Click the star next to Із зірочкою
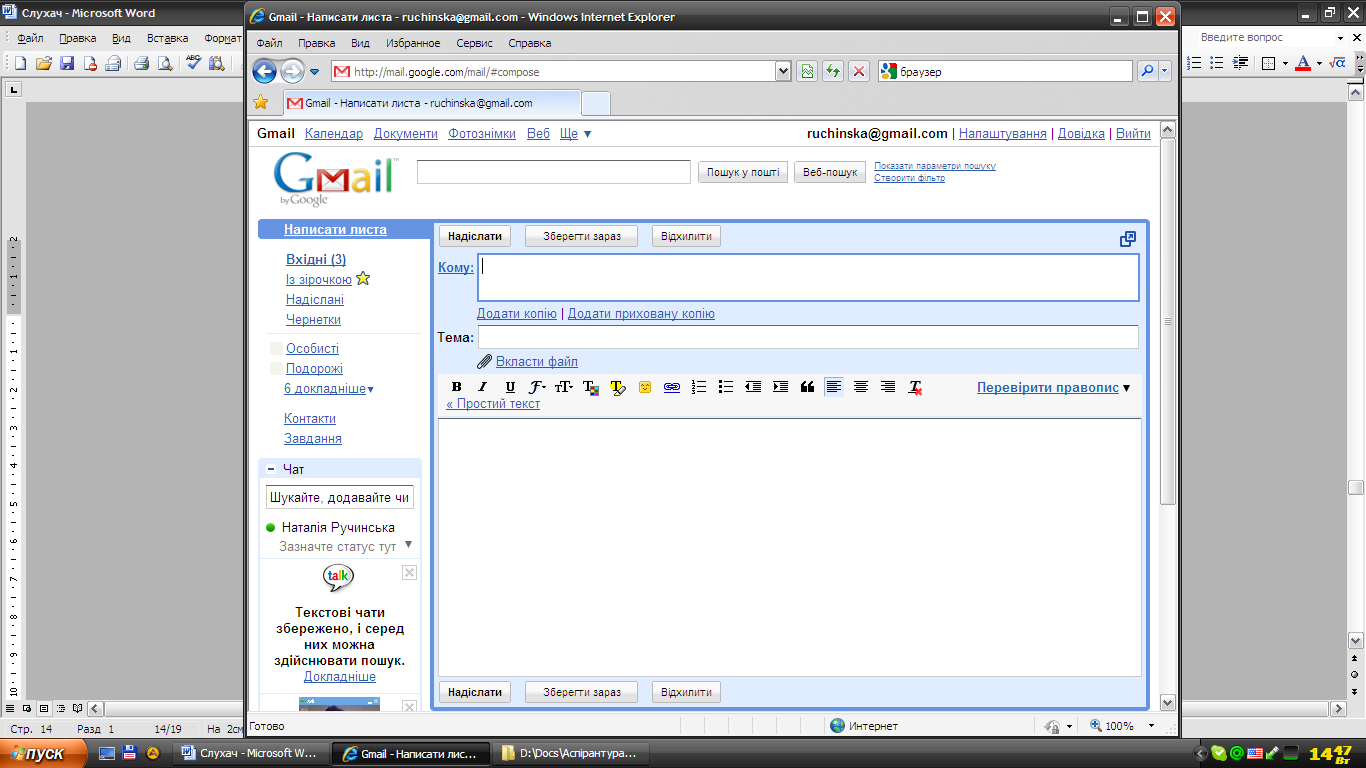This screenshot has width=1366, height=768. (x=363, y=279)
